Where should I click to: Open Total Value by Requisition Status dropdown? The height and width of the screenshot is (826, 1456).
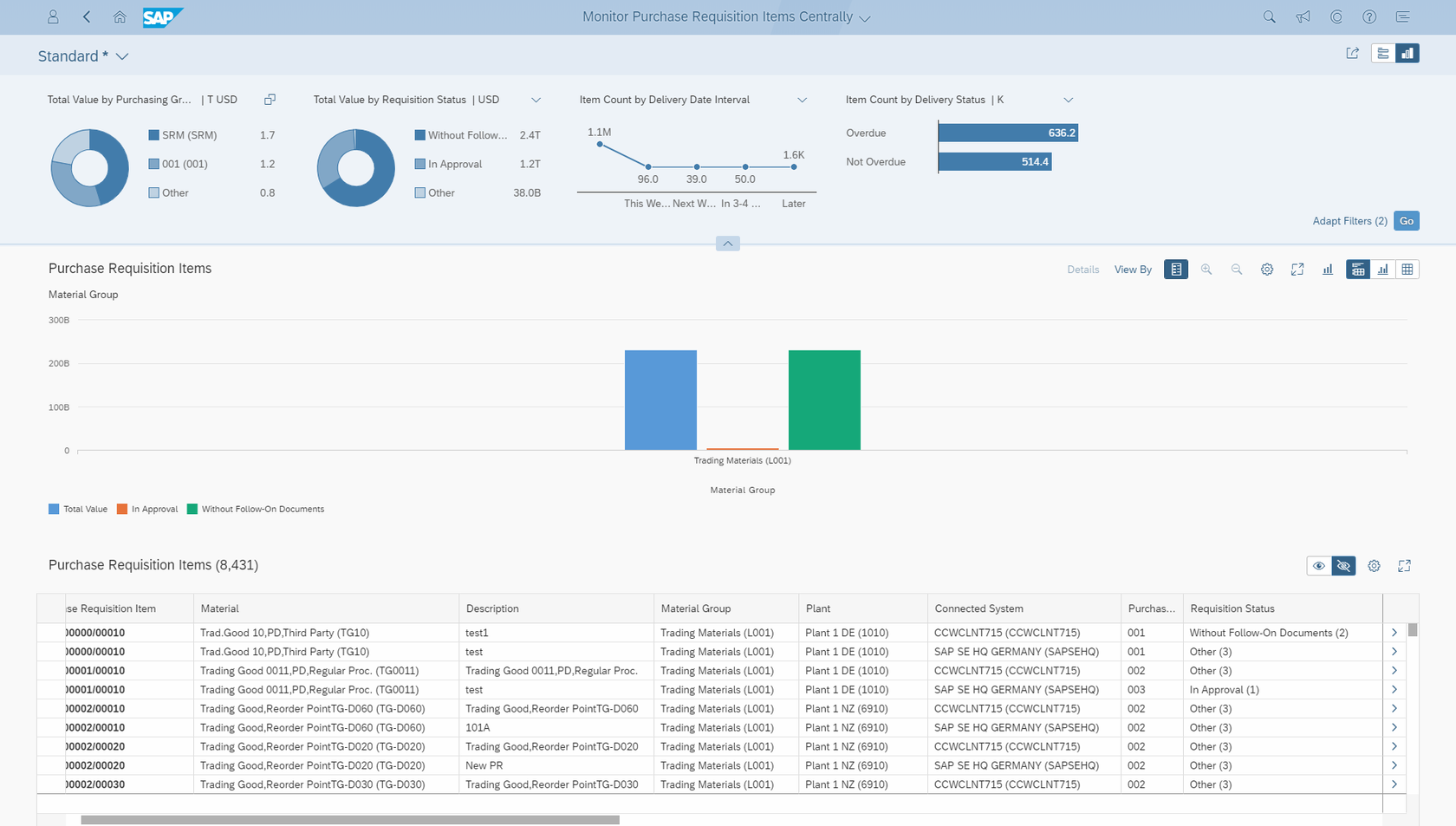coord(536,100)
